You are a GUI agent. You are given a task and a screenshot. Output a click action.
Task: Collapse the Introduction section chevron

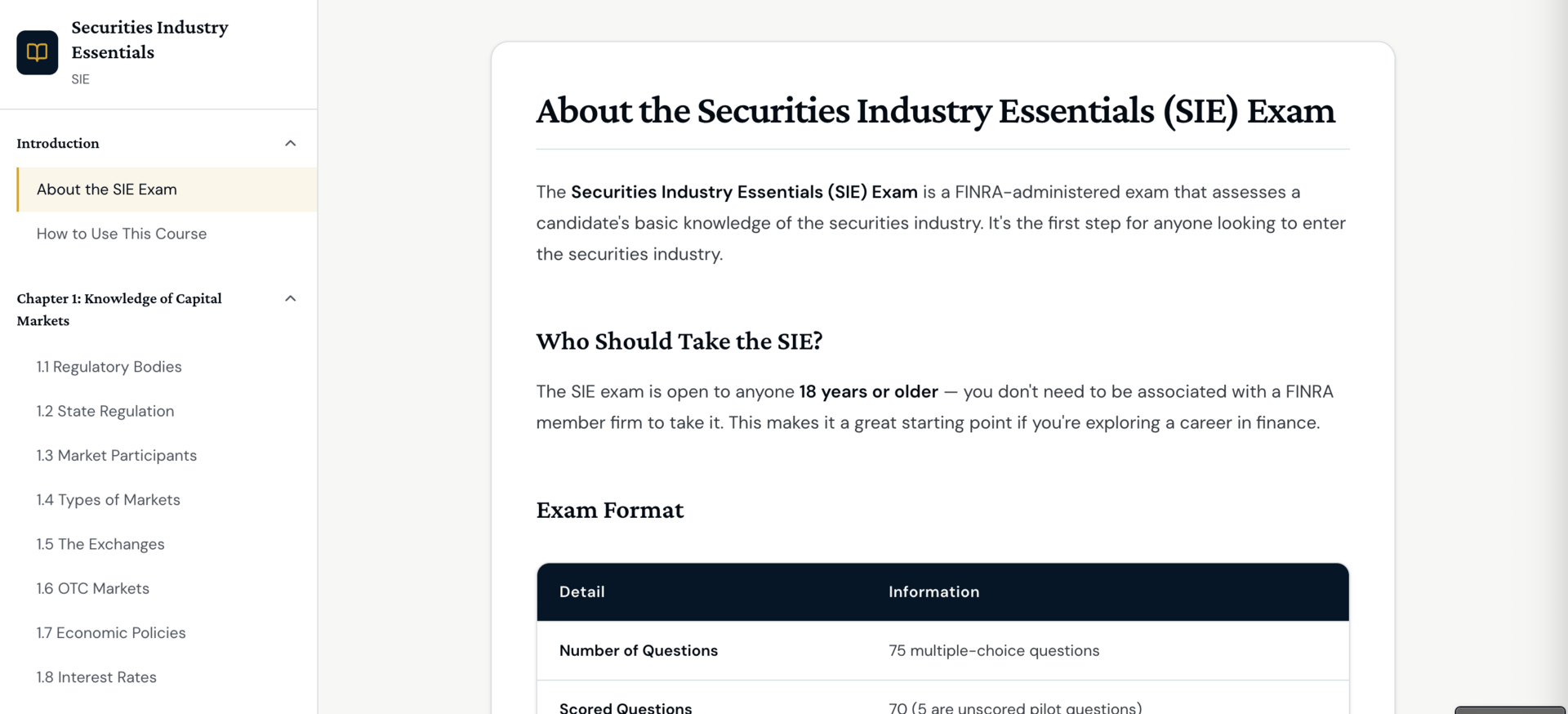point(290,143)
